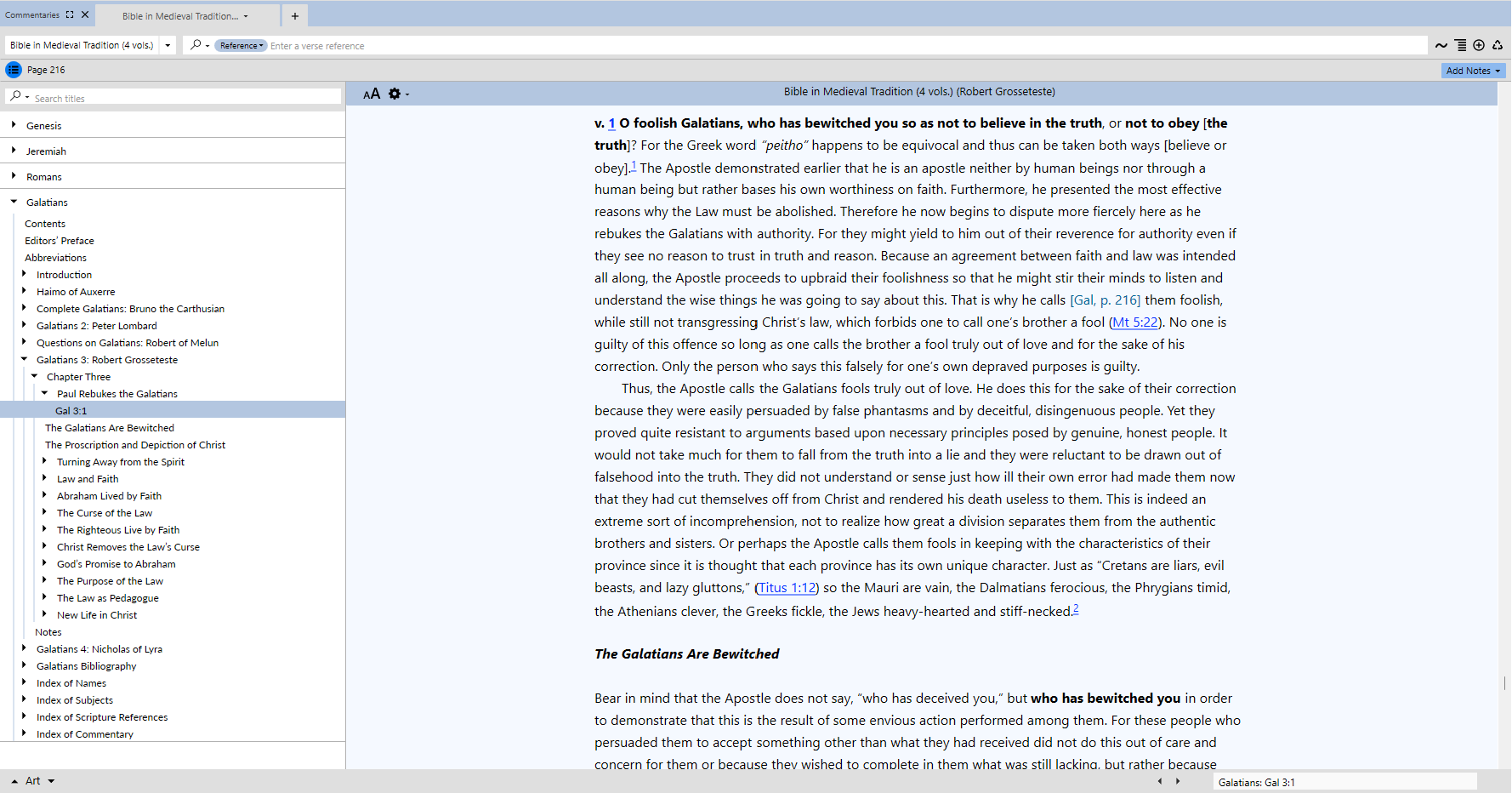Viewport: 1512px width, 793px height.
Task: Select New Life in Christ entry
Action: pyautogui.click(x=97, y=615)
